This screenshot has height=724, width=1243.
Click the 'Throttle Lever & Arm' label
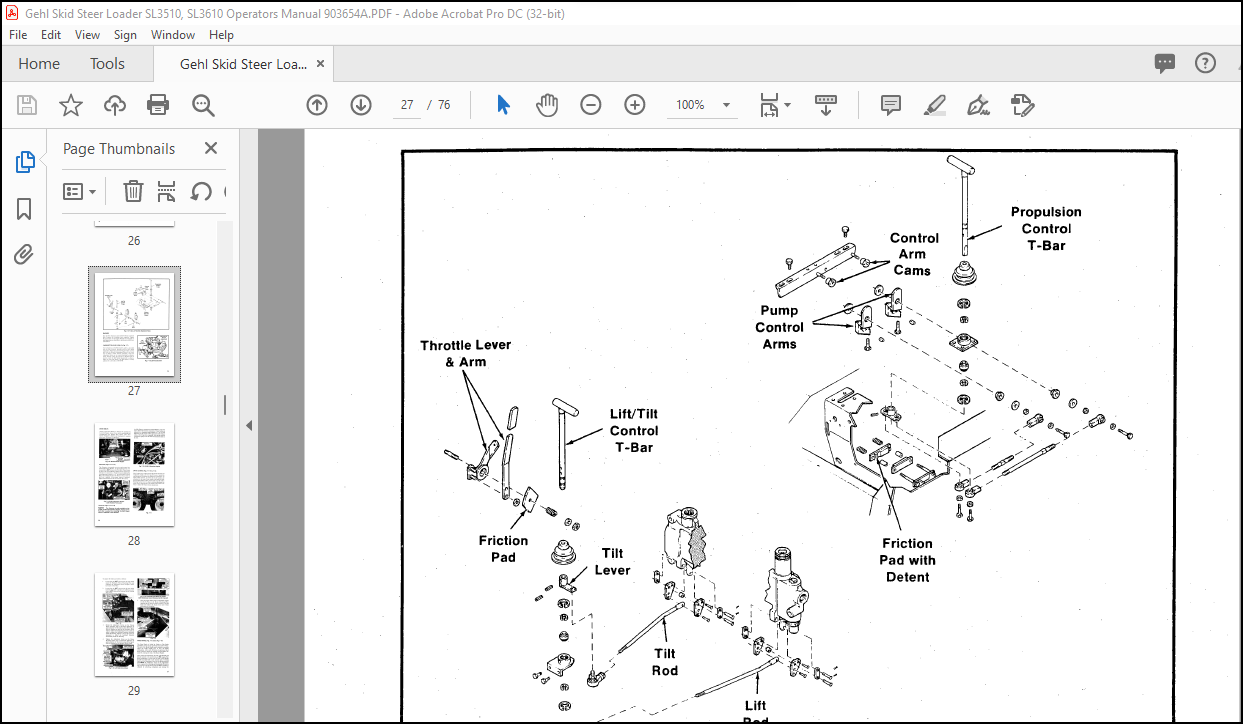tap(466, 353)
